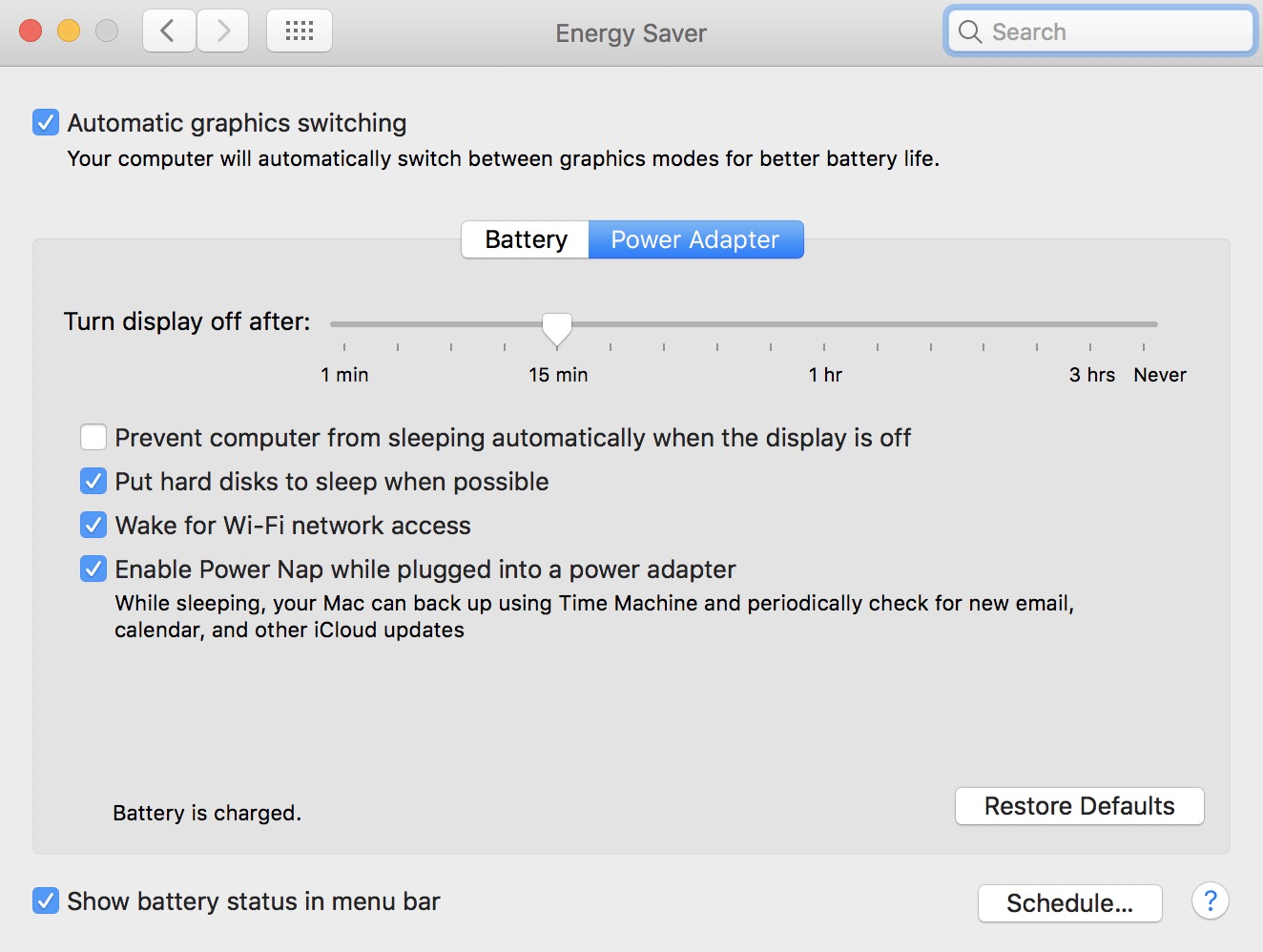Click the "1 min" slider label

coord(344,375)
